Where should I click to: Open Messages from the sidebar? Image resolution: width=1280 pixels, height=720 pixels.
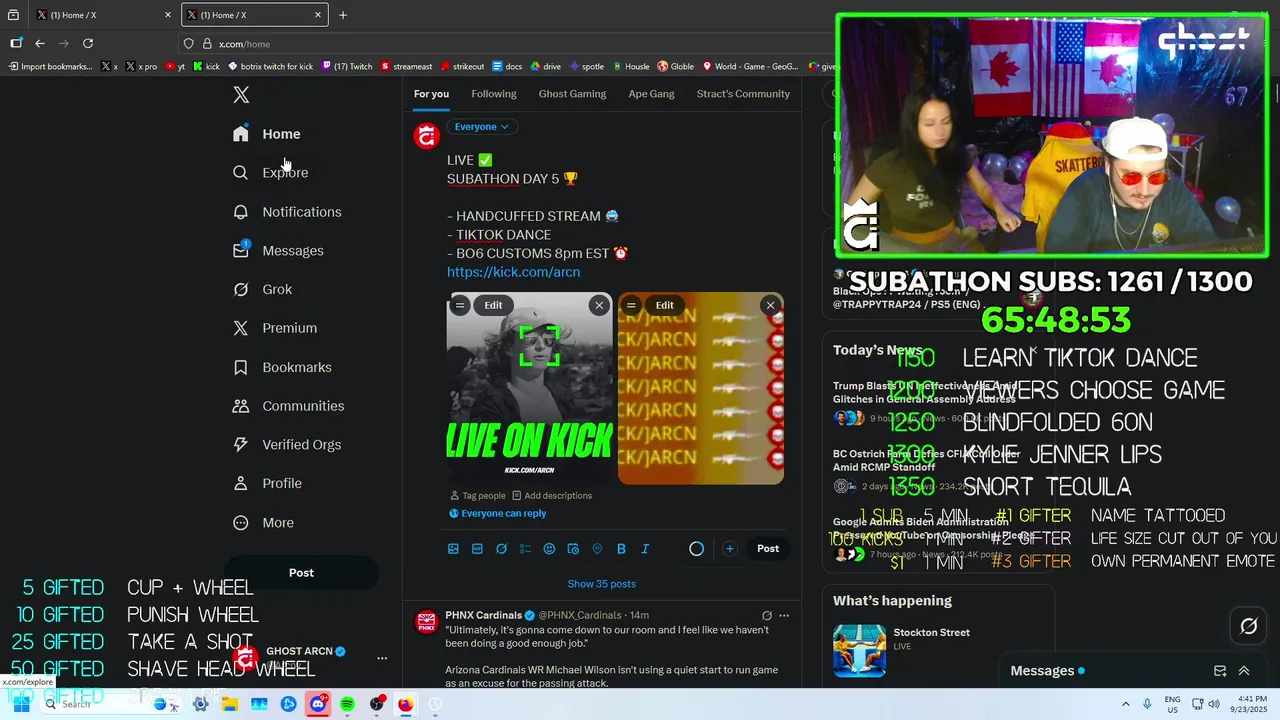click(278, 251)
